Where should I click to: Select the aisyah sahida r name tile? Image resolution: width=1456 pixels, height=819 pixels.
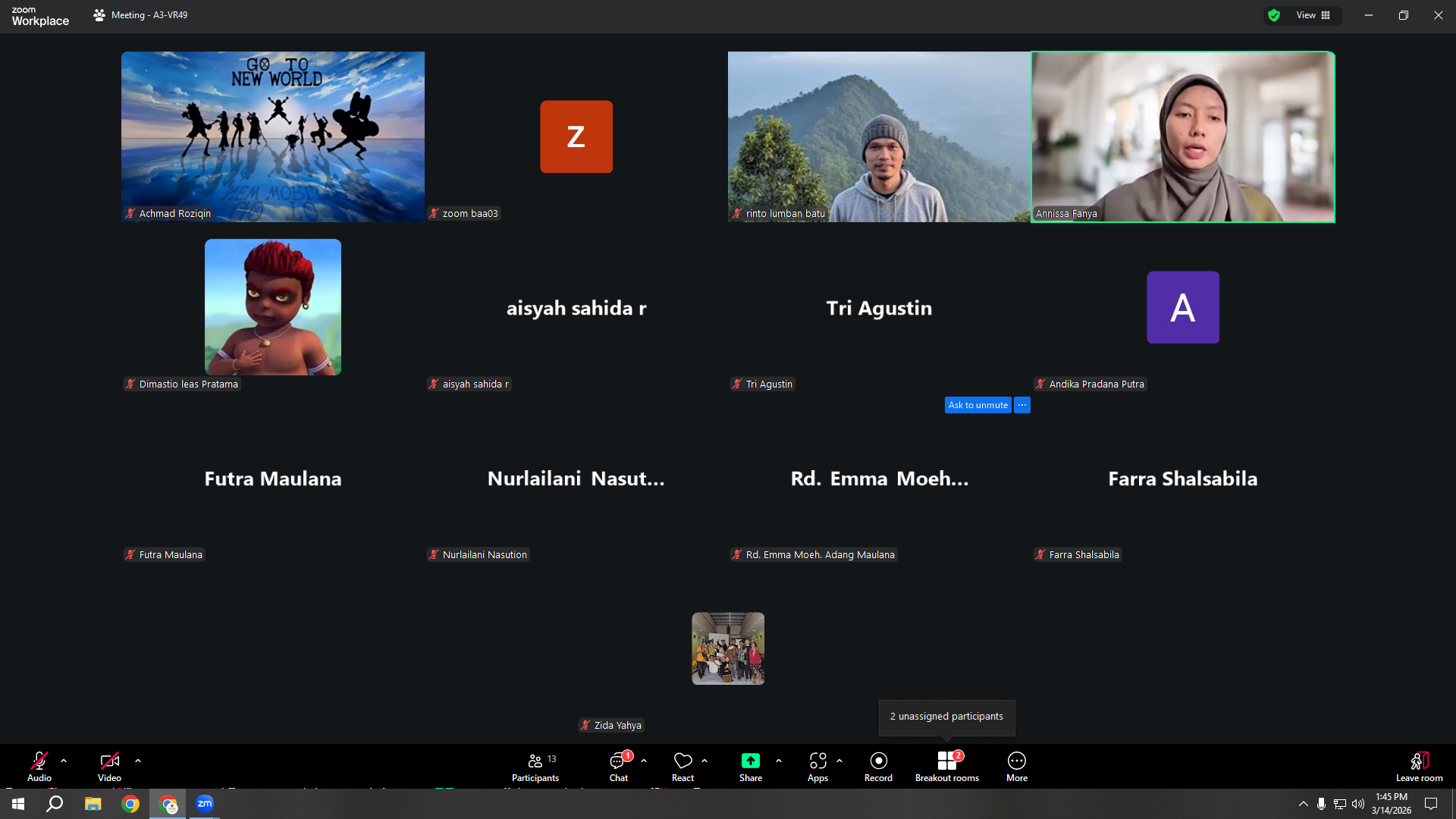pyautogui.click(x=576, y=307)
